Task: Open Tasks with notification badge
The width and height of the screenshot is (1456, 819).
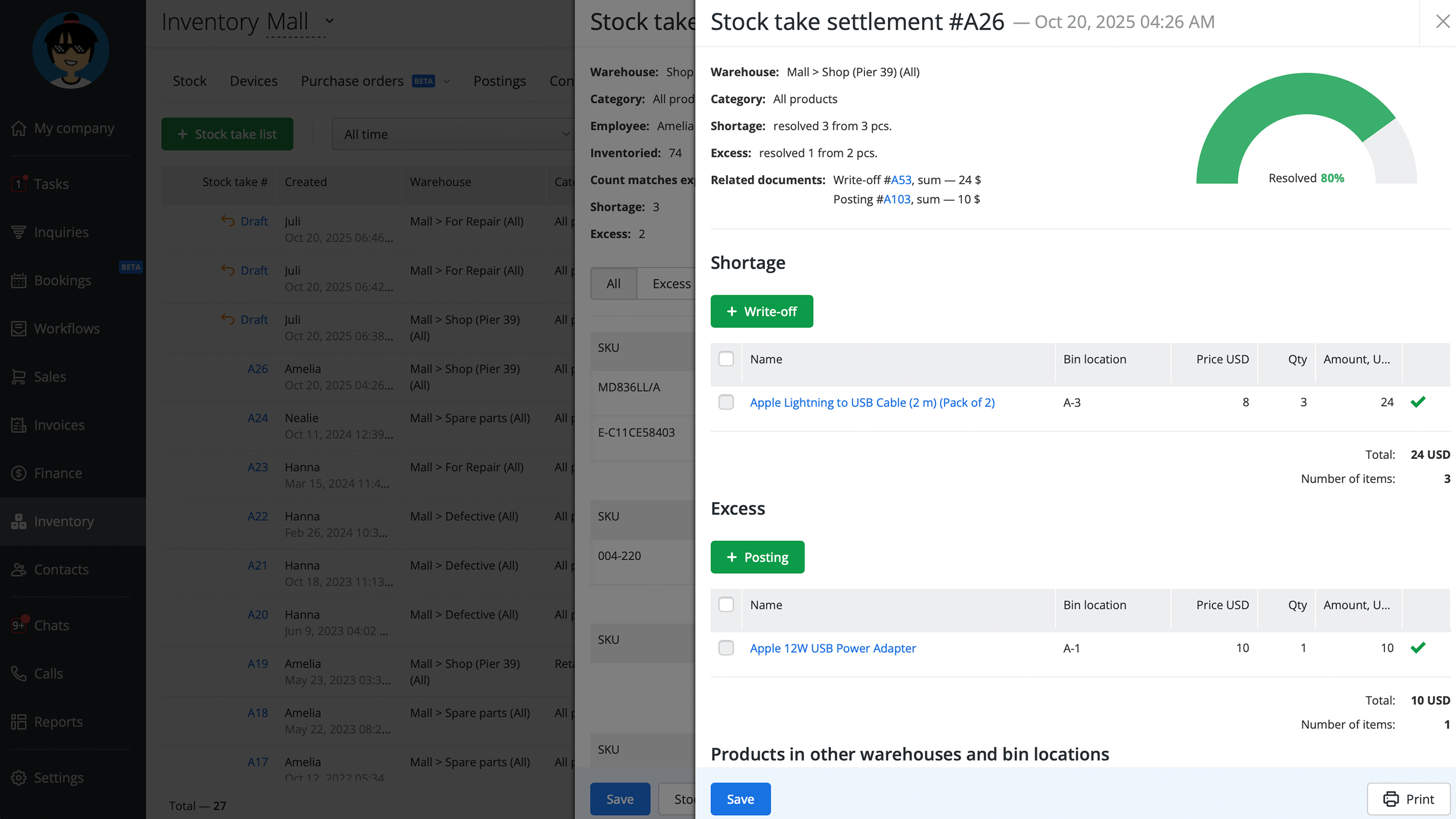Action: click(50, 184)
